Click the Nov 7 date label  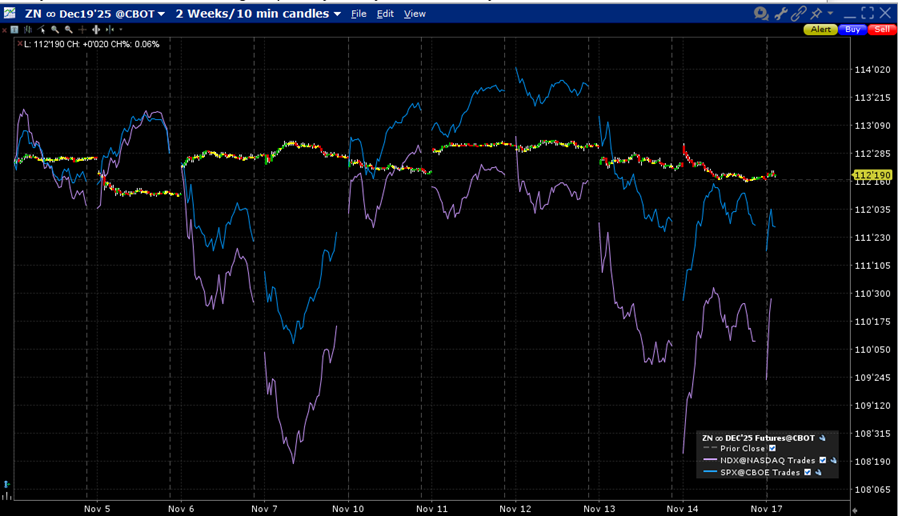pos(264,509)
